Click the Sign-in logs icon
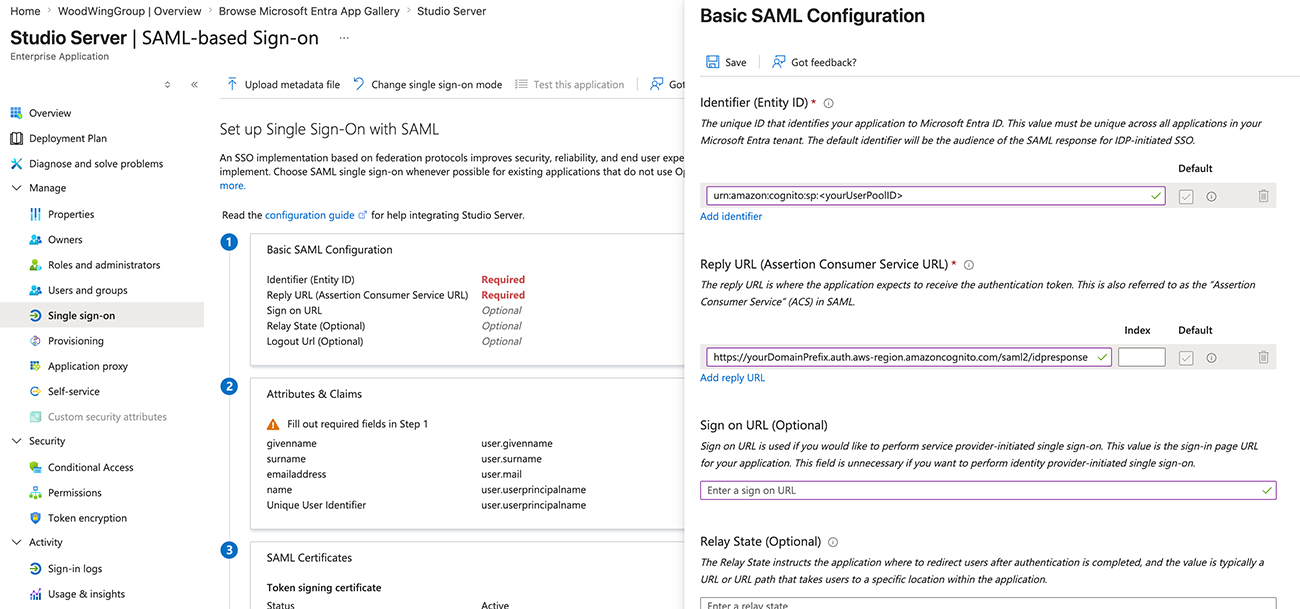 36,568
